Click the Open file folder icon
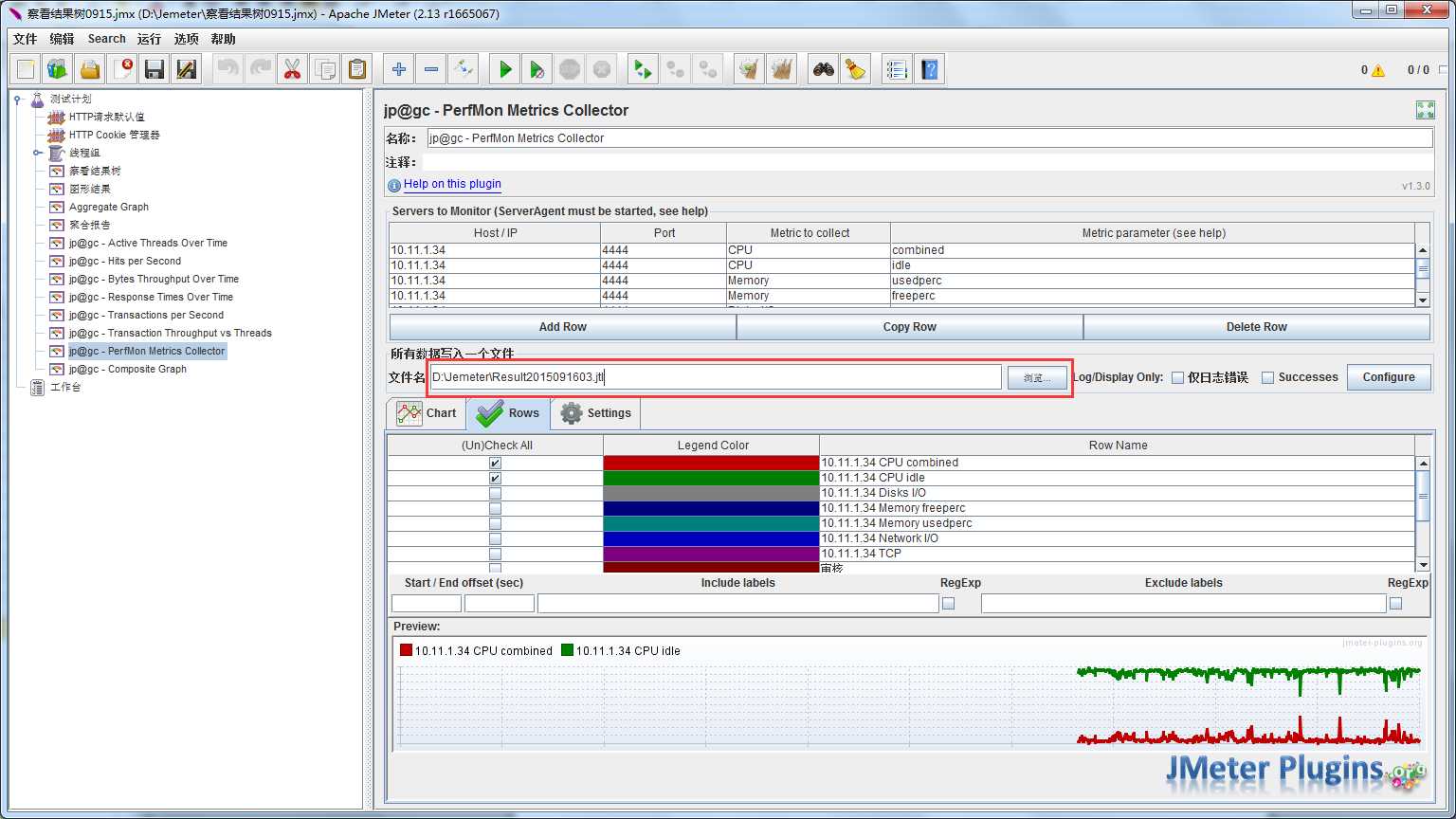 click(90, 69)
